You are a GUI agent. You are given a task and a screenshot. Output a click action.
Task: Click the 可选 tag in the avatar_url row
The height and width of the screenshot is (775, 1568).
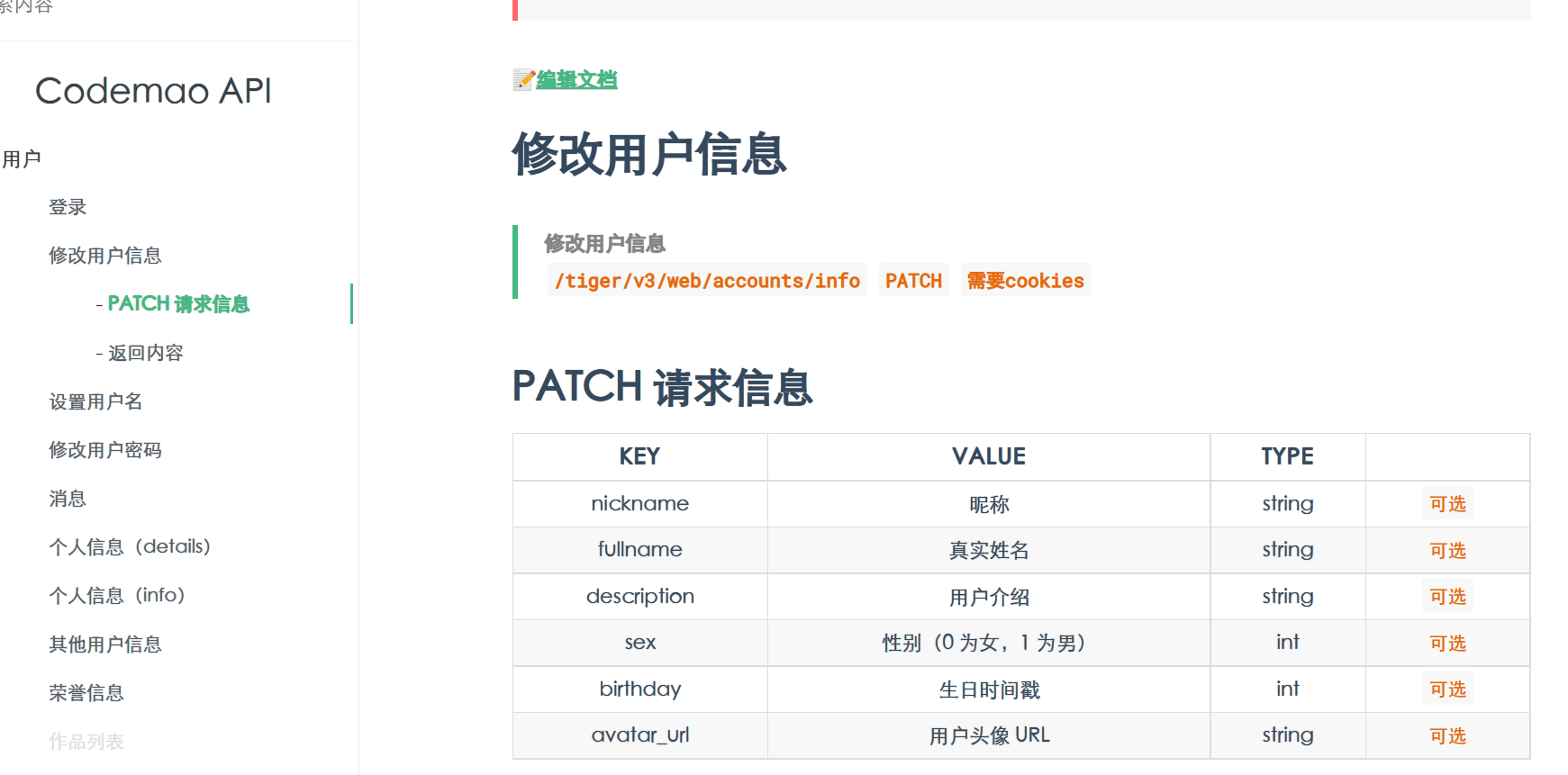click(x=1448, y=736)
